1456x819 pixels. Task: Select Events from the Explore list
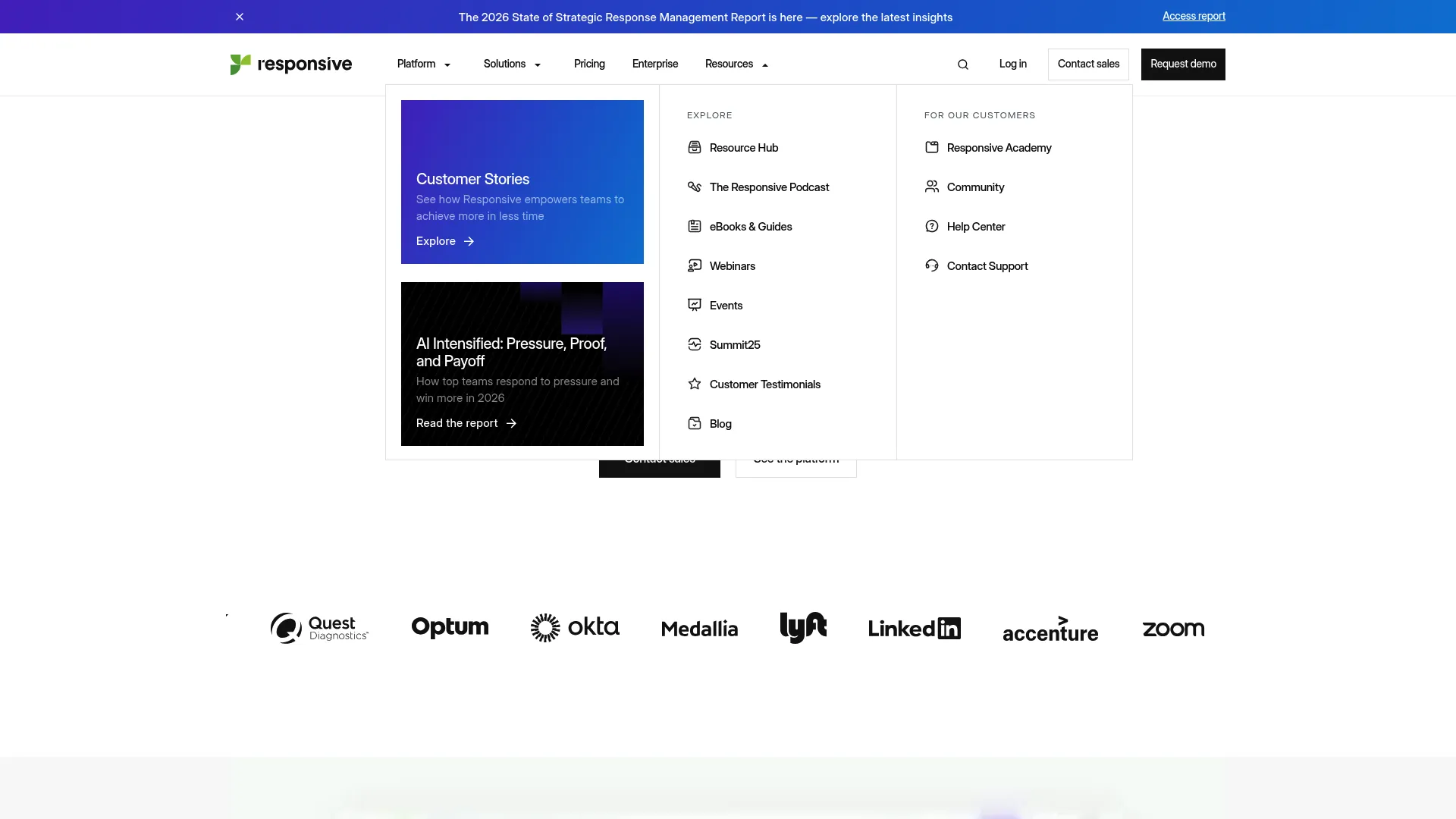(726, 306)
